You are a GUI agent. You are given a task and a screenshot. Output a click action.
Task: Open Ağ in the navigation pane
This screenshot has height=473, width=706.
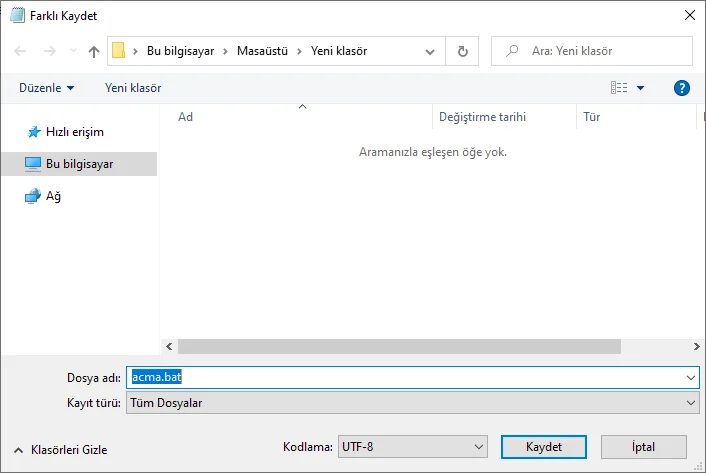tap(53, 197)
